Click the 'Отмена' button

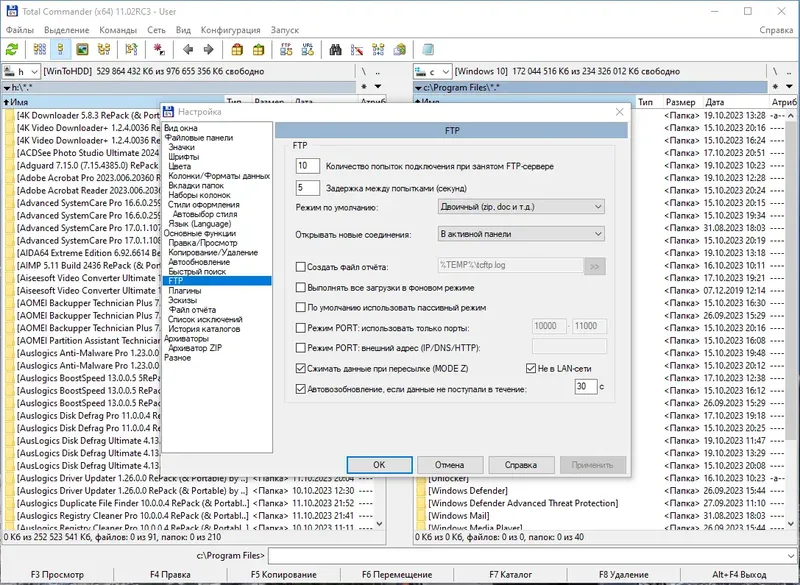[x=449, y=465]
